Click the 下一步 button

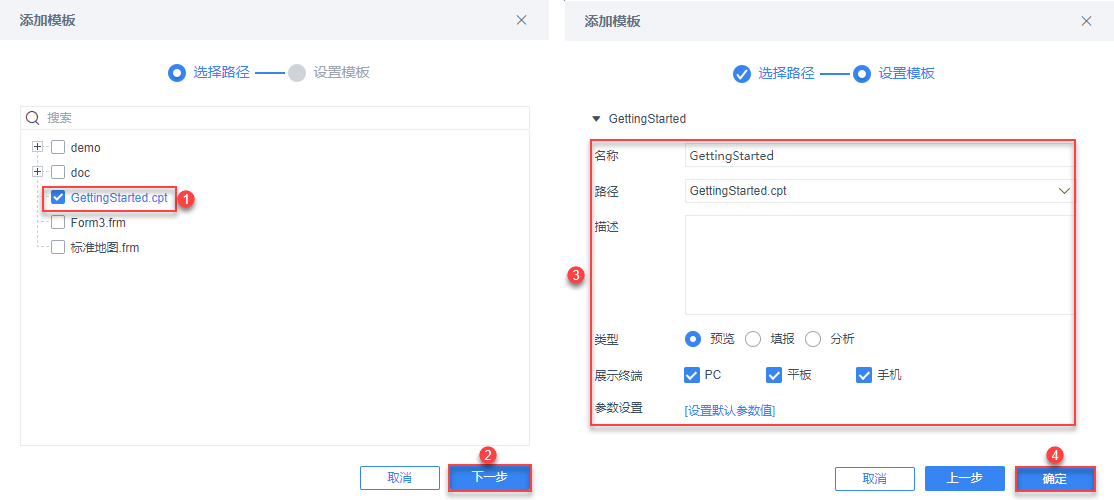pyautogui.click(x=490, y=478)
